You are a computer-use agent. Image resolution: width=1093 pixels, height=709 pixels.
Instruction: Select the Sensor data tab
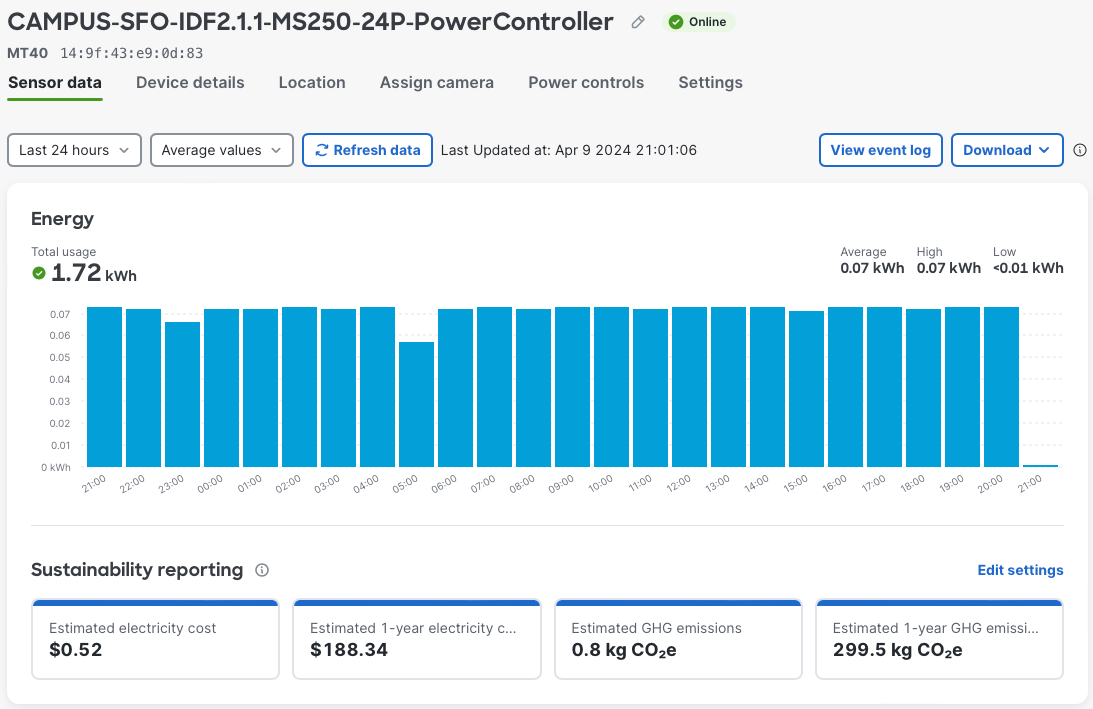tap(54, 83)
